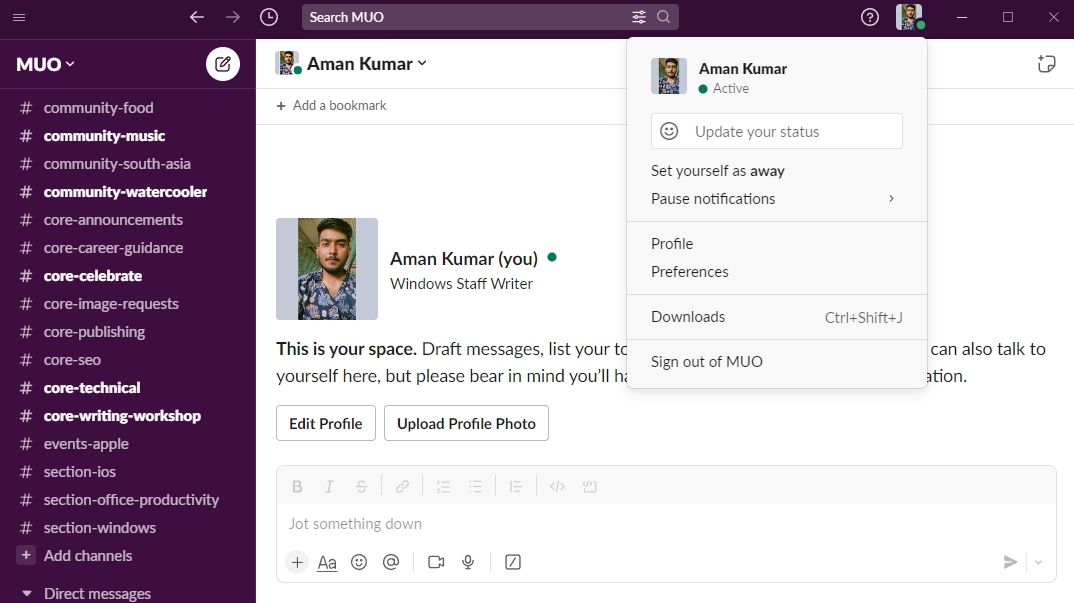Mention someone using the @ icon
Viewport: 1074px width, 603px height.
tap(391, 562)
